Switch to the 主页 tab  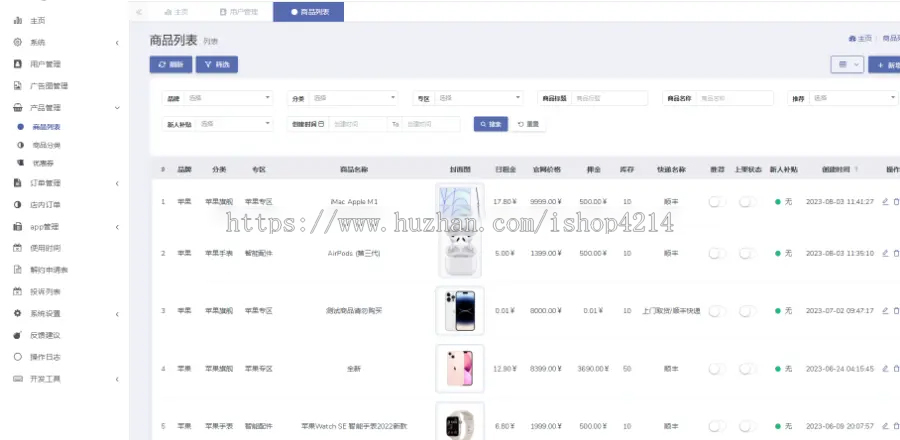pyautogui.click(x=176, y=11)
